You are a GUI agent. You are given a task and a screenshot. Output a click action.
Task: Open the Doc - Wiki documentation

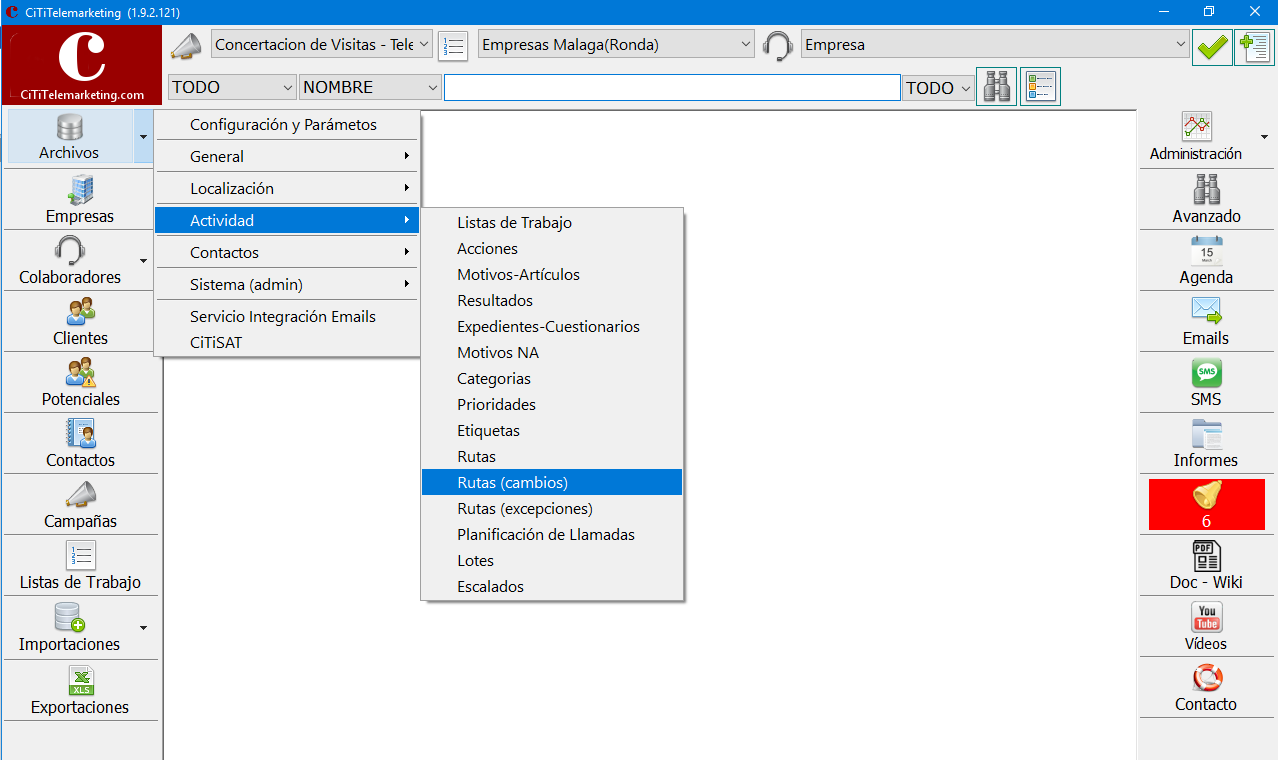pos(1207,566)
